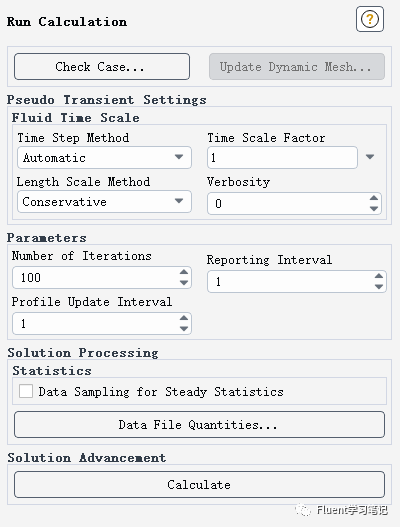Click the Calculate button
The image size is (400, 527).
[199, 484]
